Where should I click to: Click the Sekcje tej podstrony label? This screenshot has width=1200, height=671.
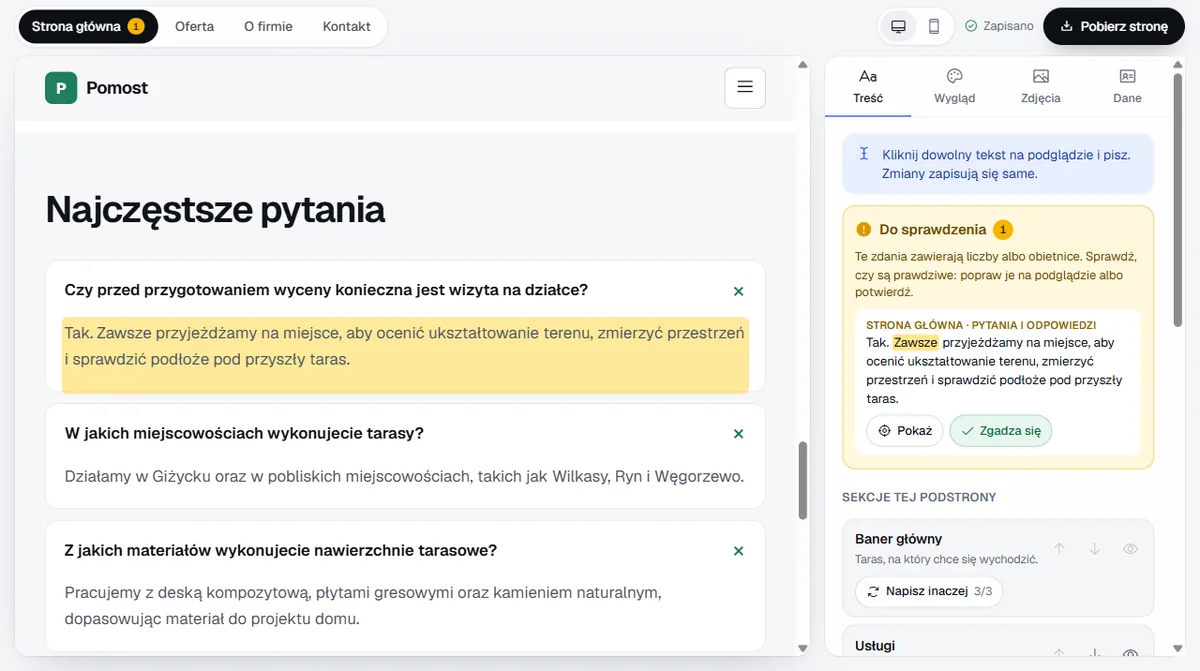click(x=919, y=497)
